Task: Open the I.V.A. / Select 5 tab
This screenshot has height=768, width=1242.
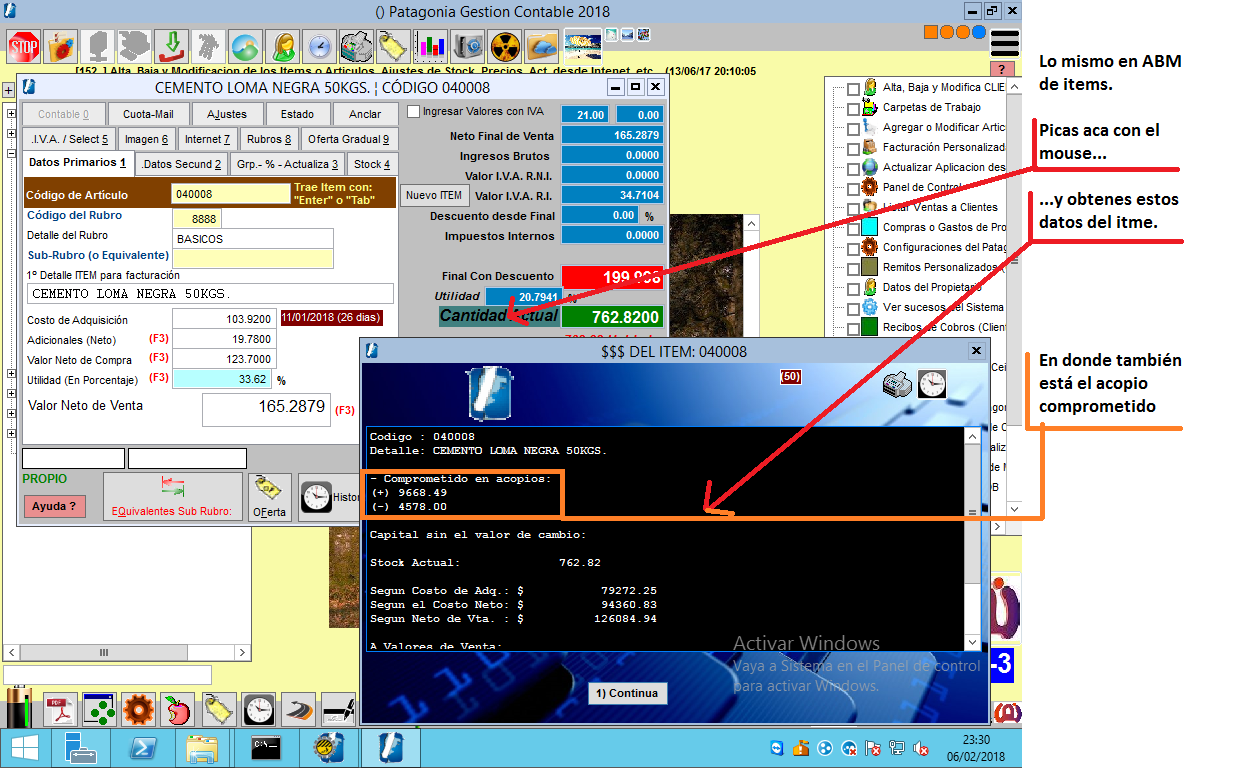Action: 69,139
